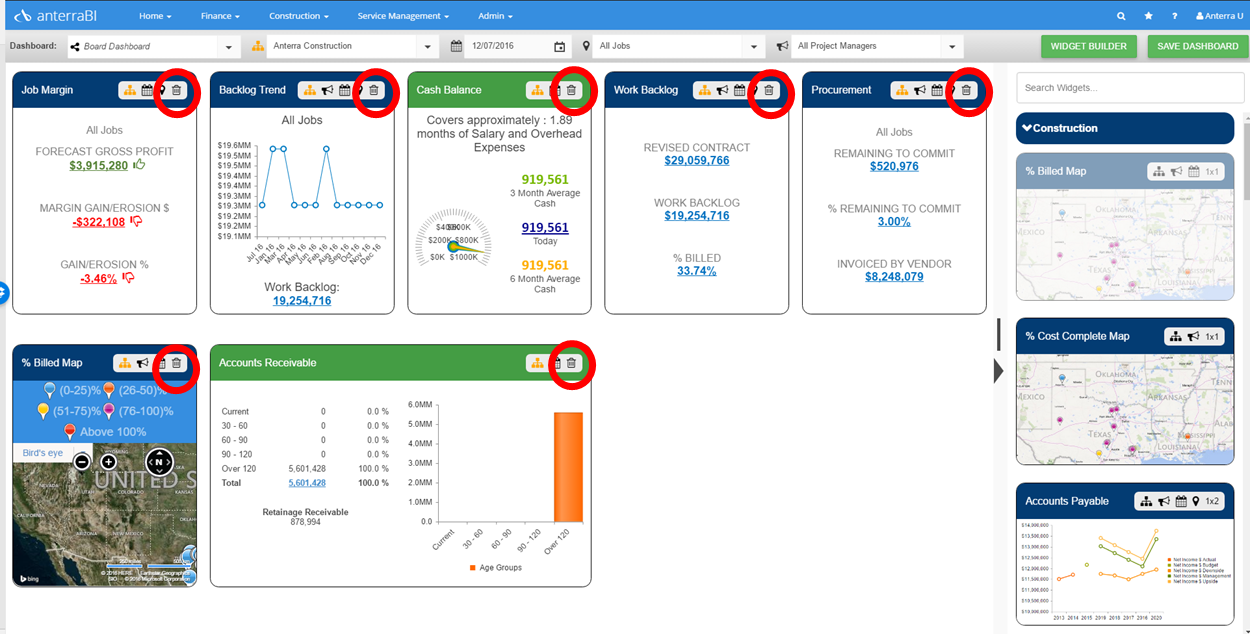Open the 33.74% billed link

(x=697, y=271)
